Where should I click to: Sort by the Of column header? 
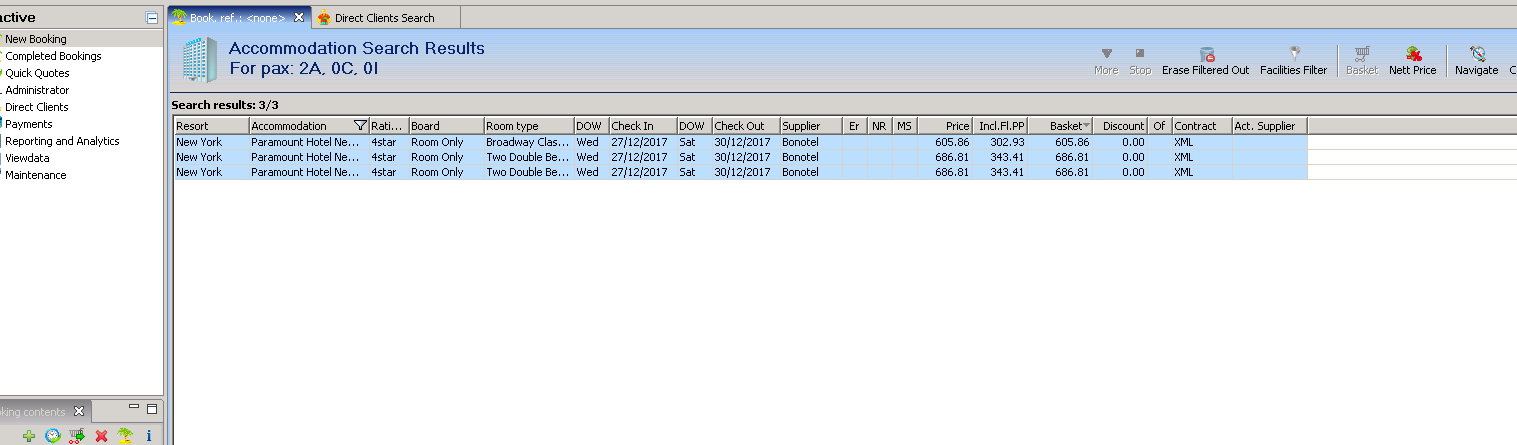(1159, 126)
